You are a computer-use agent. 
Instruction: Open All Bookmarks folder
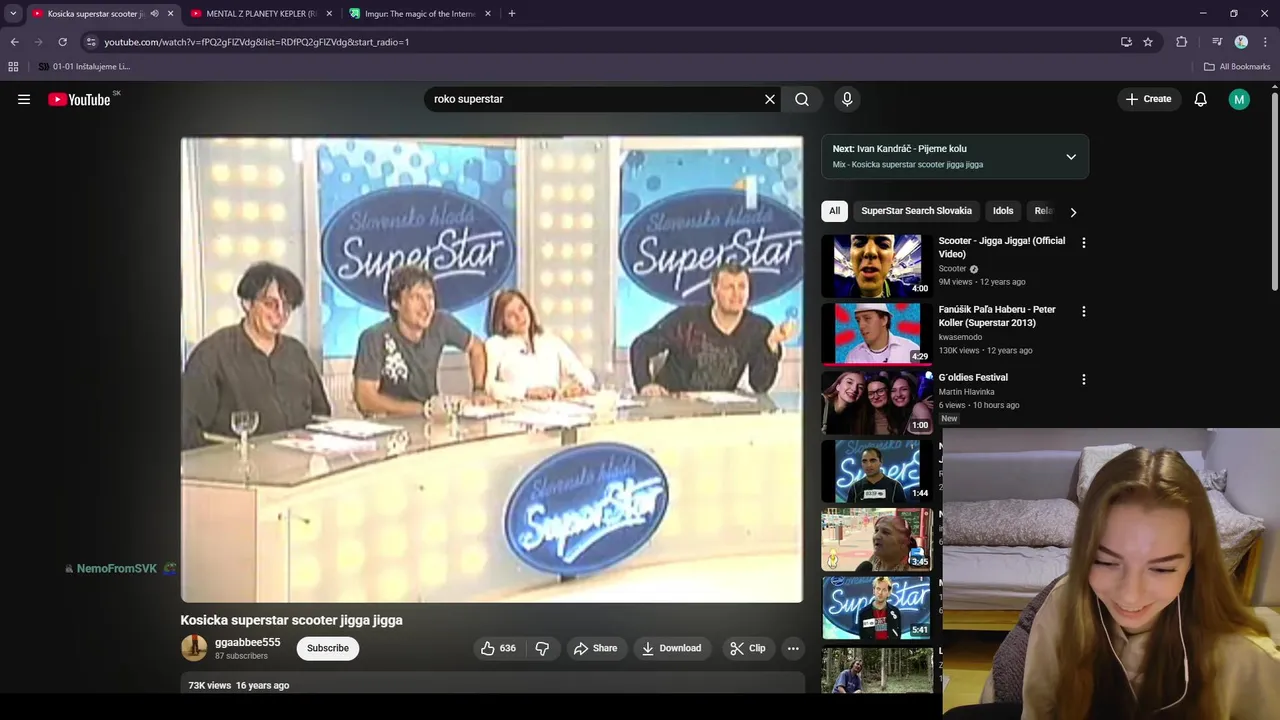coord(1237,66)
